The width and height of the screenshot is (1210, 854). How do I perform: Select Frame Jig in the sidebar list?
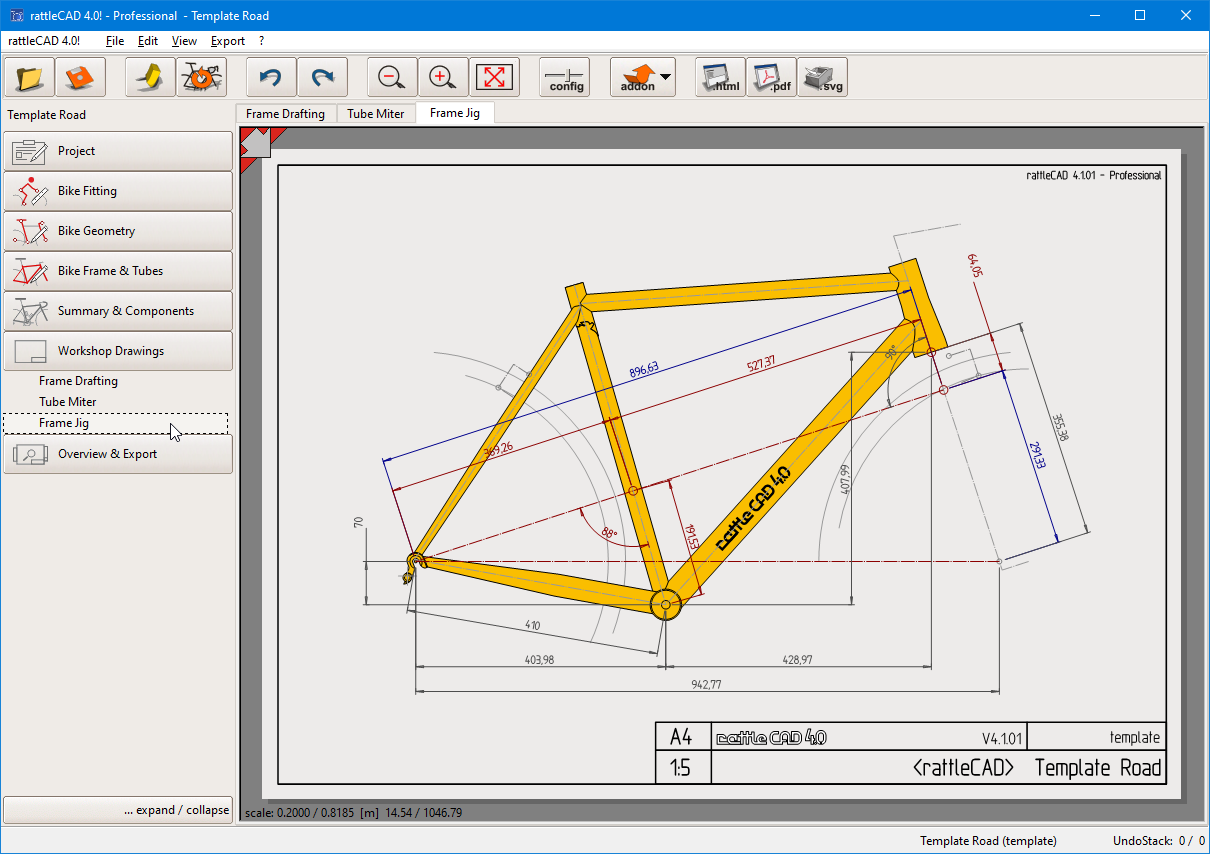click(x=64, y=423)
